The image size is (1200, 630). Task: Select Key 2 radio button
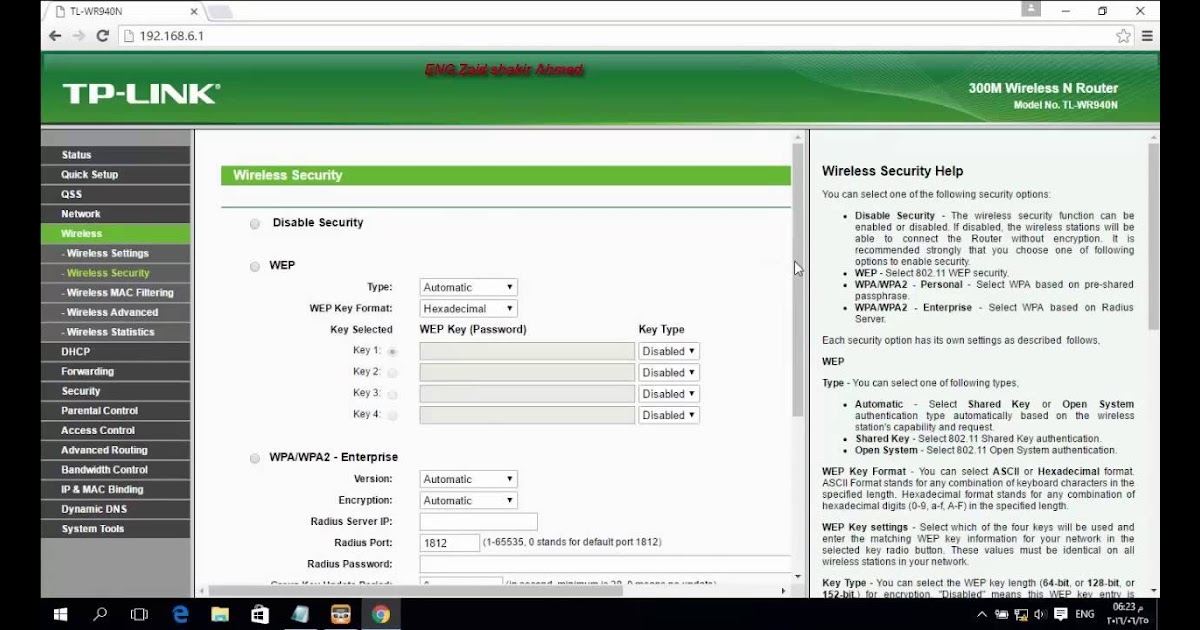392,372
